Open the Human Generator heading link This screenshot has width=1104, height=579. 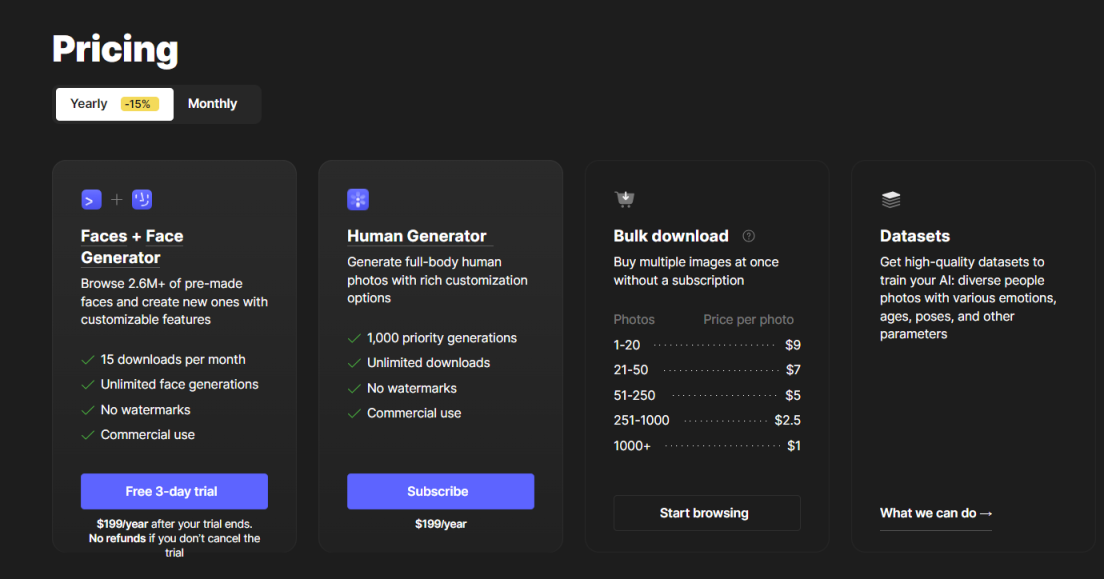[417, 236]
